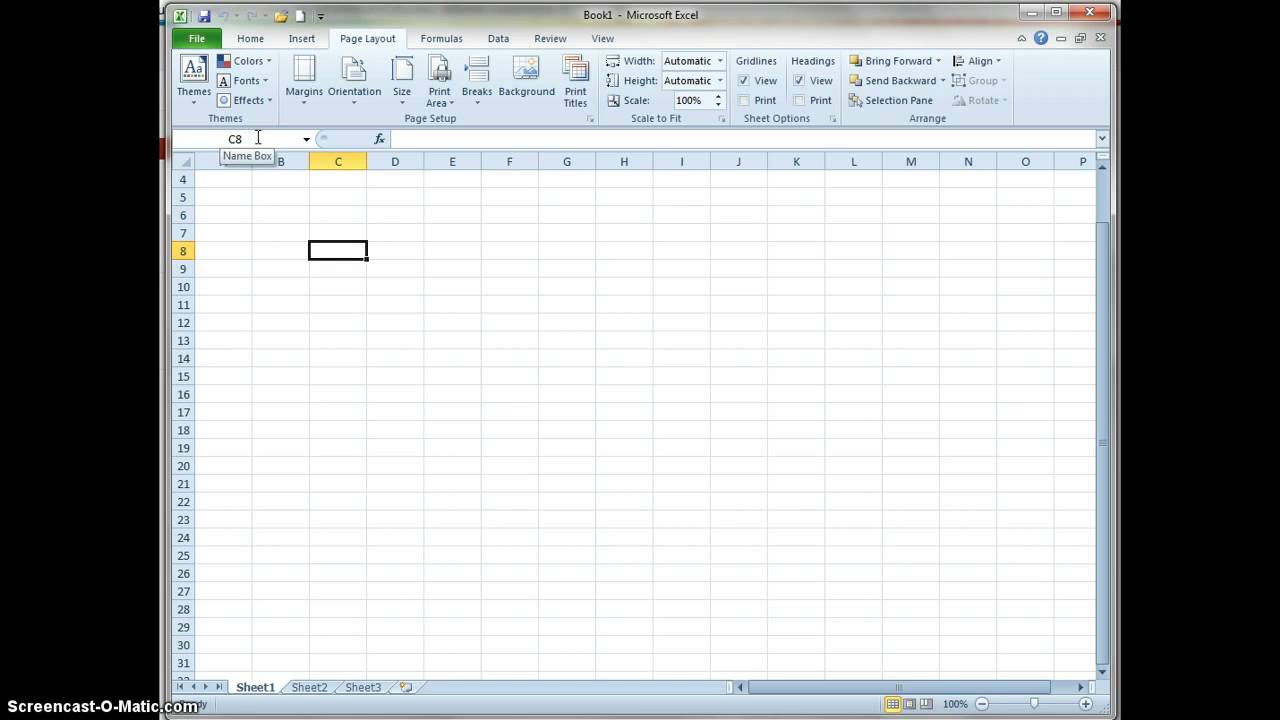Expand the Width Automatic dropdown
Screen dimensions: 1280x720
pos(719,61)
